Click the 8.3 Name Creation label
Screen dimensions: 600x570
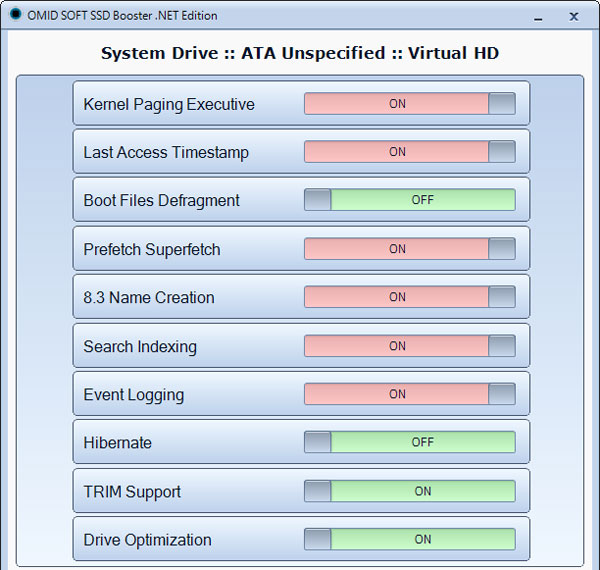[x=149, y=298]
